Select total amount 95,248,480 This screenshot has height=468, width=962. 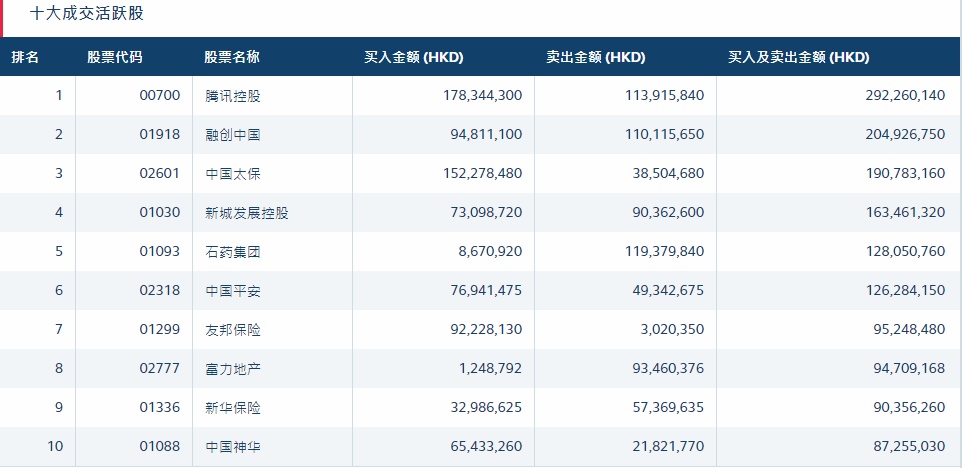(910, 329)
